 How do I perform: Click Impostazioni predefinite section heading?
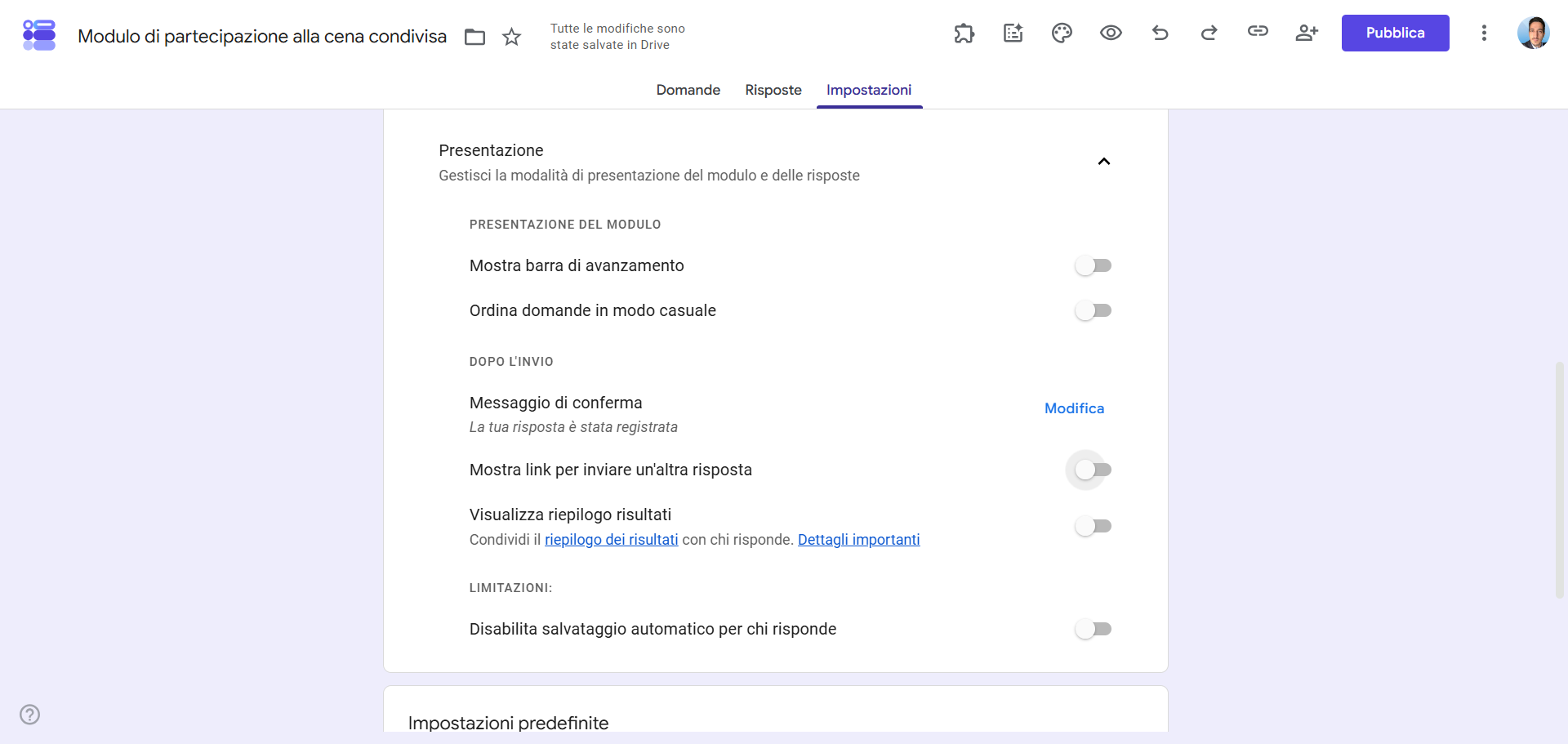tap(509, 723)
